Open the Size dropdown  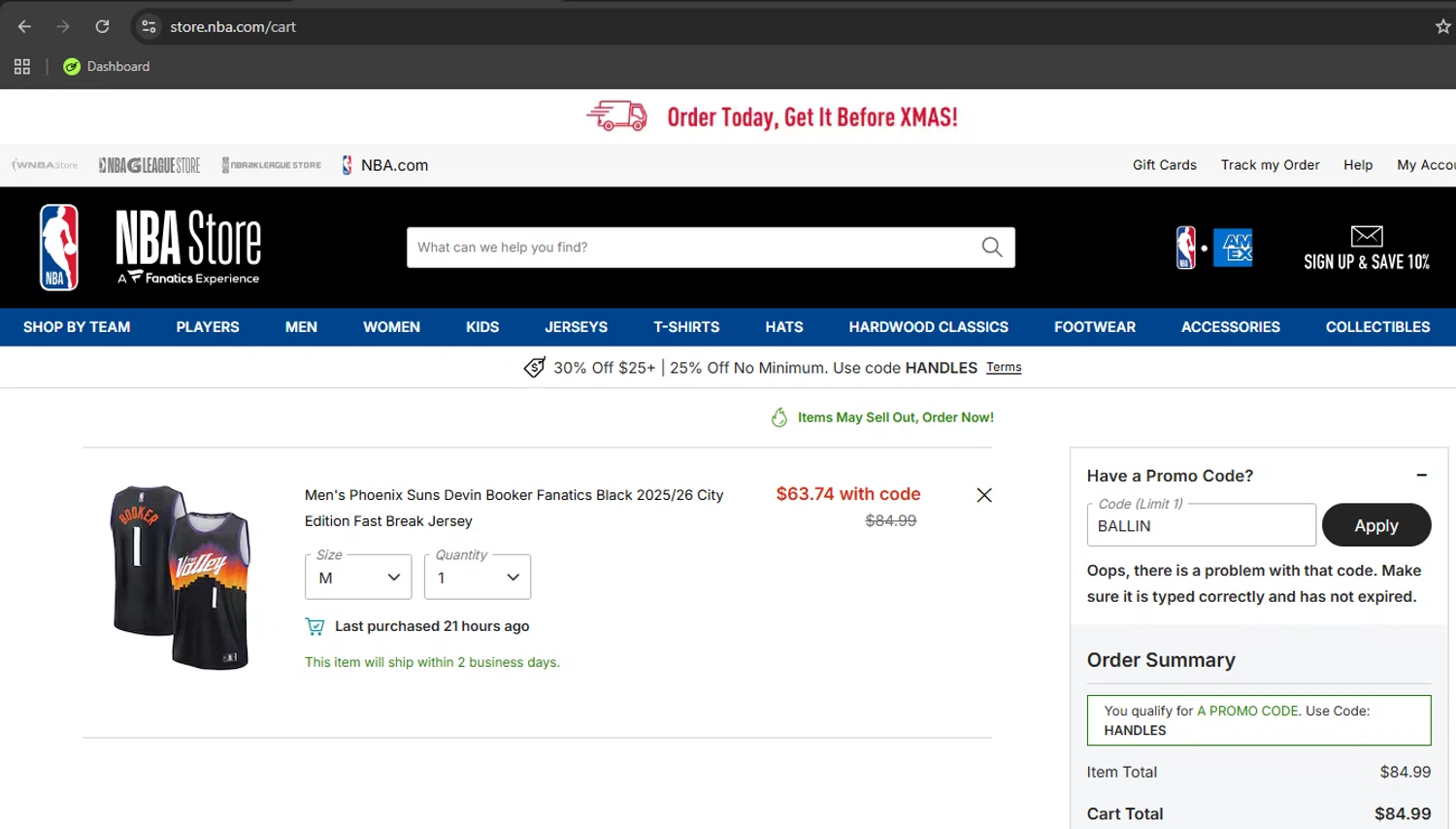pyautogui.click(x=358, y=578)
